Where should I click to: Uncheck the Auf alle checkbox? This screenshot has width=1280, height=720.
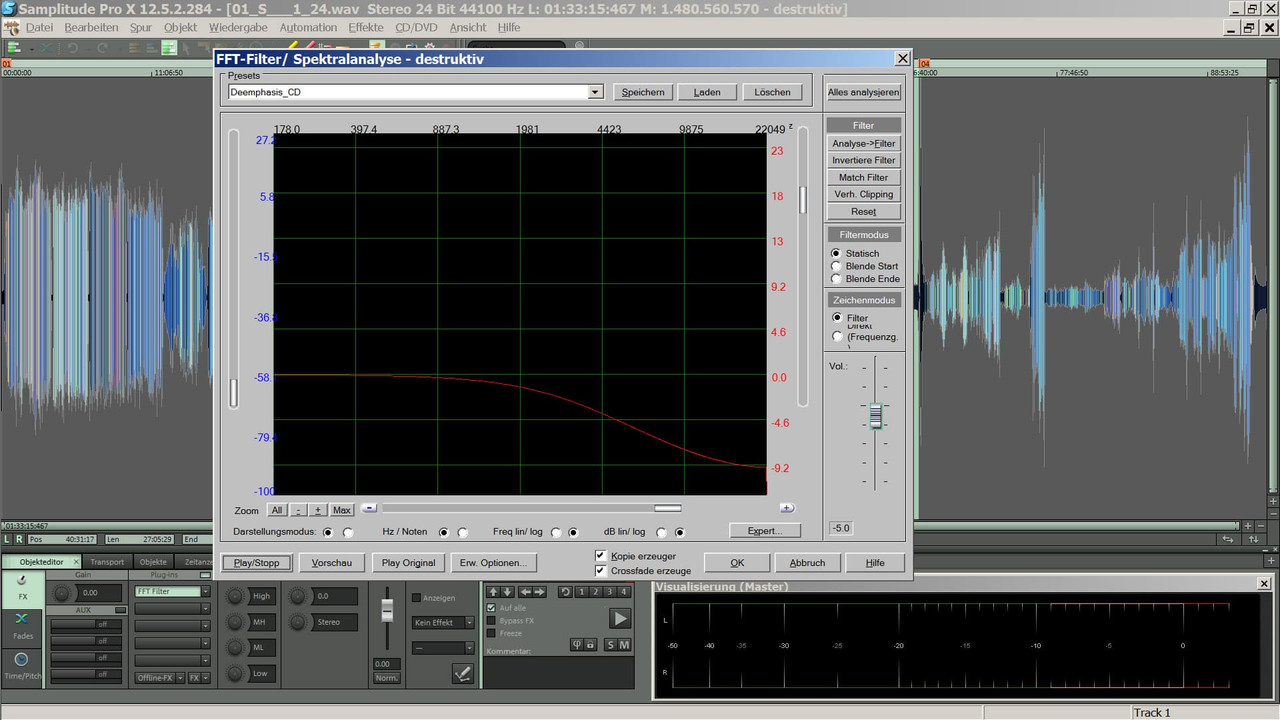pos(491,608)
